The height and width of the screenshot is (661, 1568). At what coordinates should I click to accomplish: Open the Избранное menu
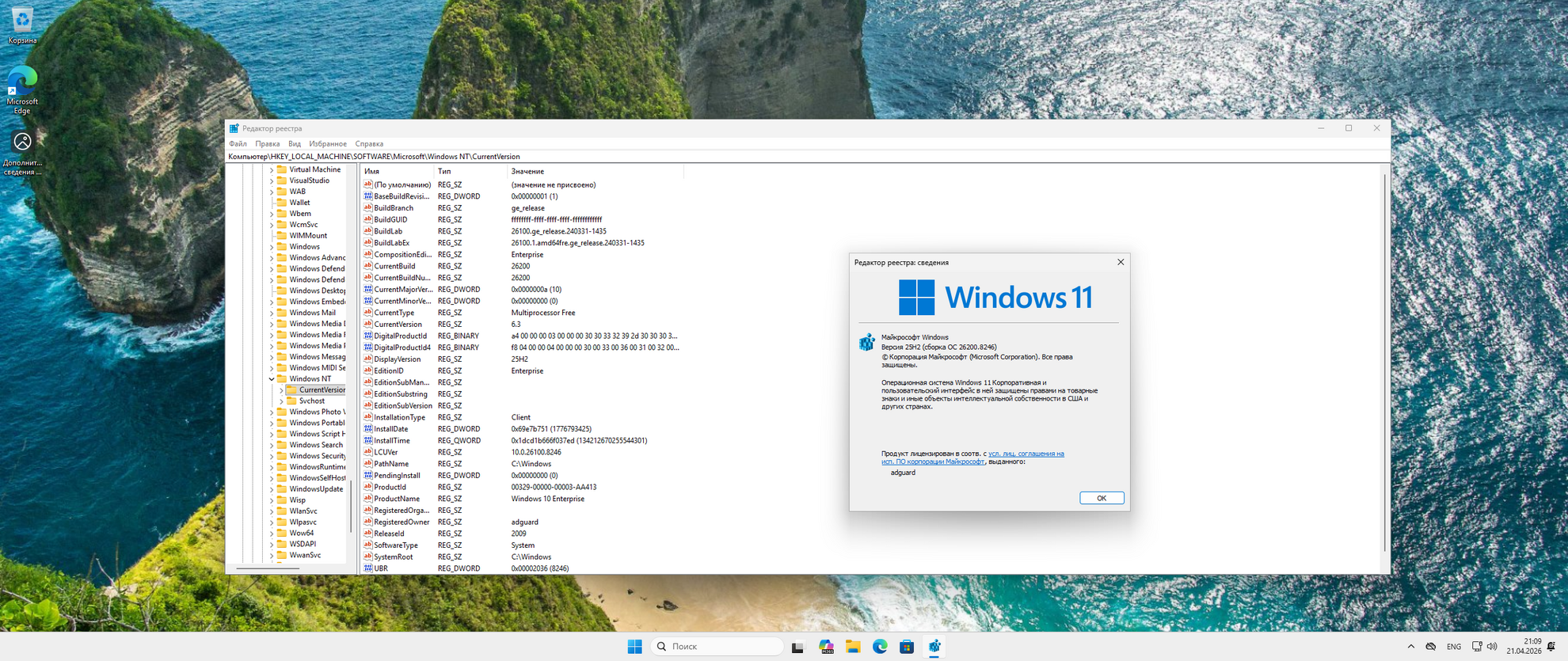(327, 144)
